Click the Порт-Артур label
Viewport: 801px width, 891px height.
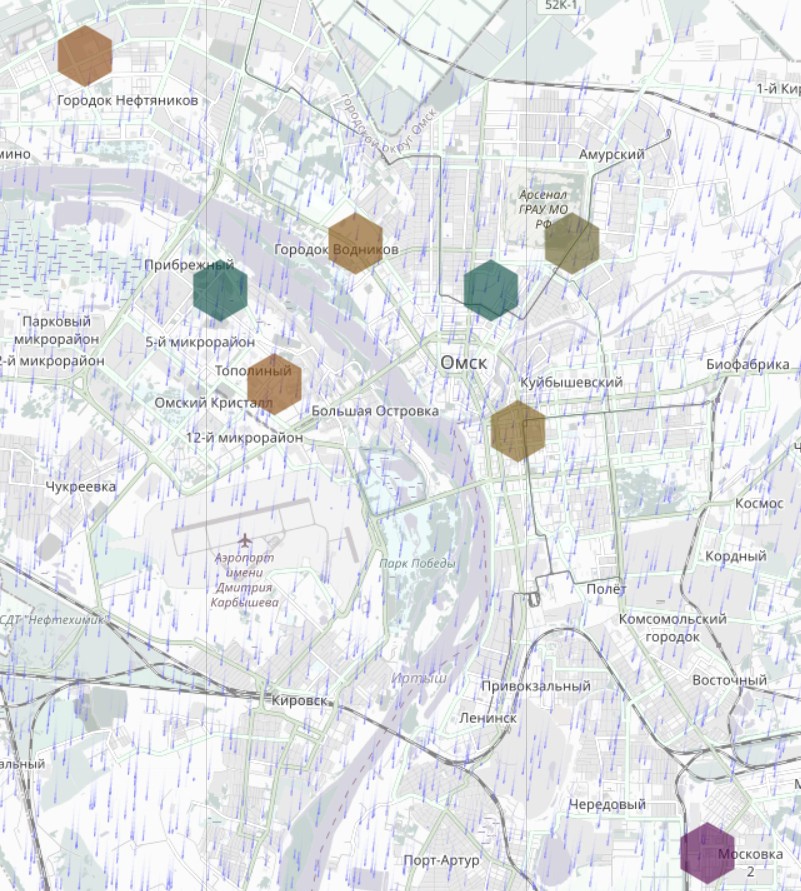441,860
